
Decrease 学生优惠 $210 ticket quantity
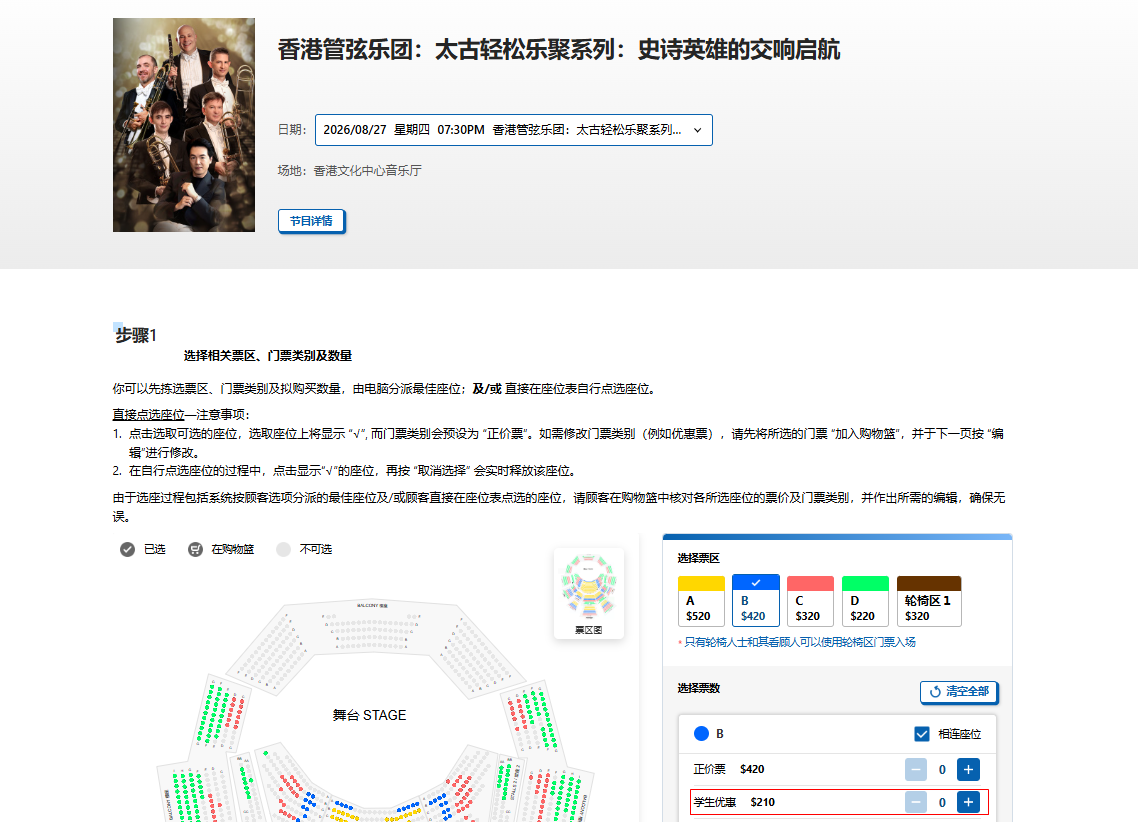point(916,802)
